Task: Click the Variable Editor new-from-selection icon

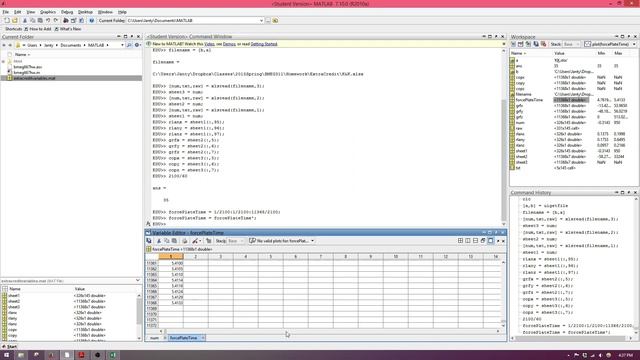Action: coord(149,241)
